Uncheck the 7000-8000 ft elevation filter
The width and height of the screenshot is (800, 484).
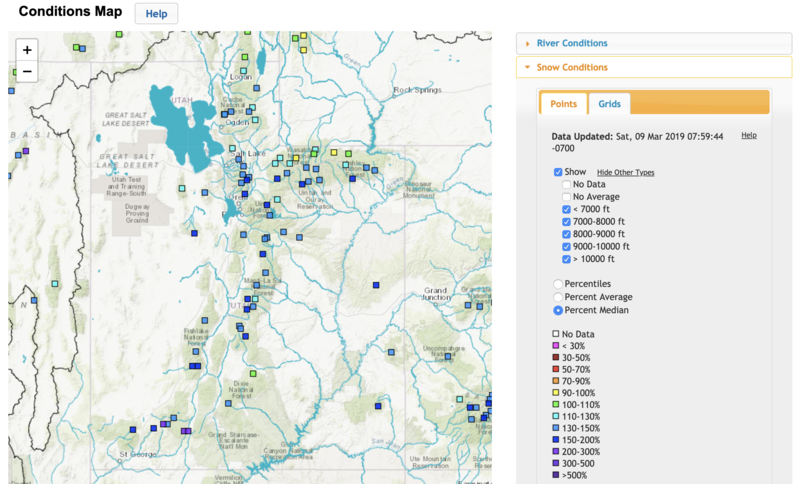click(566, 221)
